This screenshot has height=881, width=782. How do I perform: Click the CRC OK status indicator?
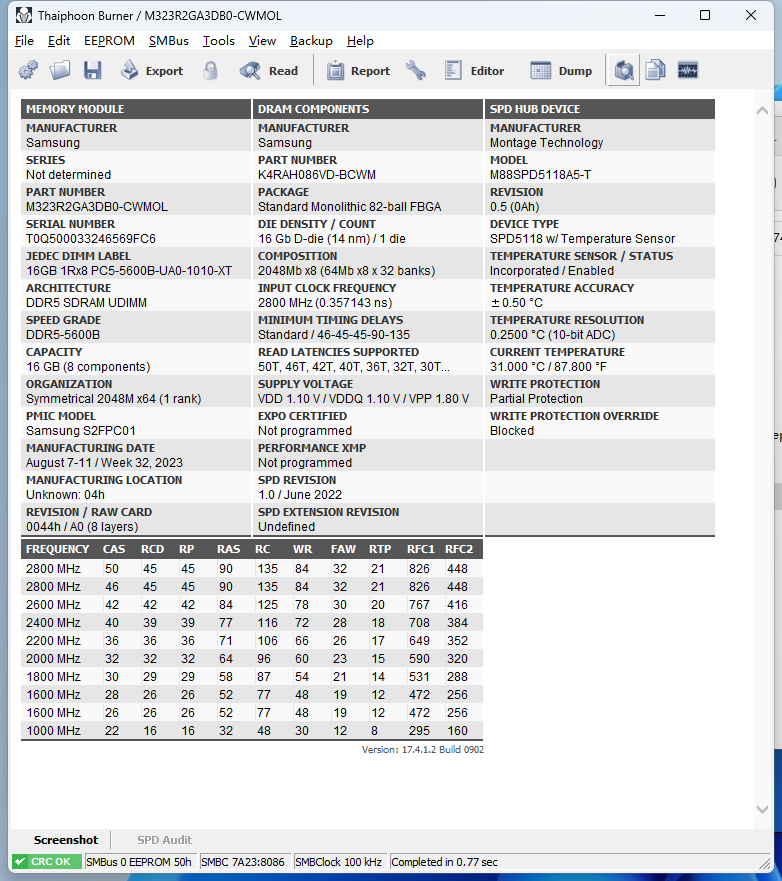(47, 862)
